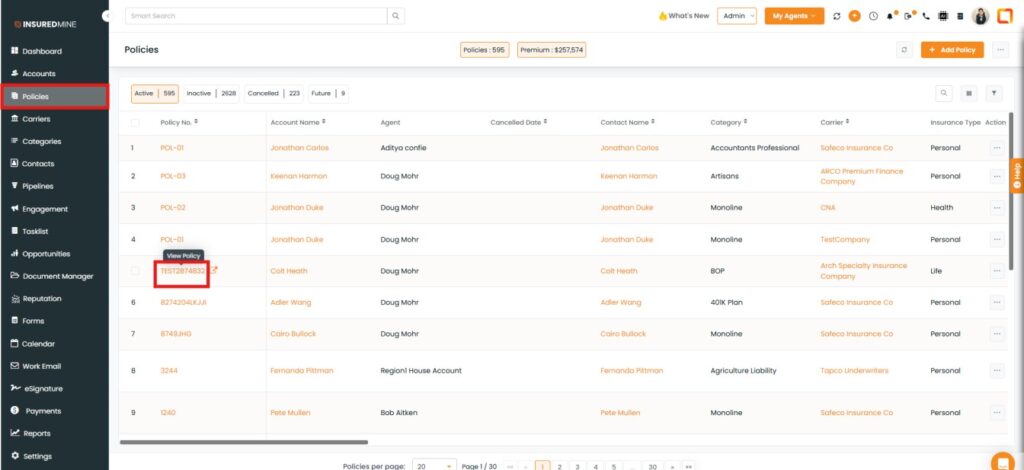Click the refresh icon beside Add Policy
The width and height of the screenshot is (1024, 470).
904,49
